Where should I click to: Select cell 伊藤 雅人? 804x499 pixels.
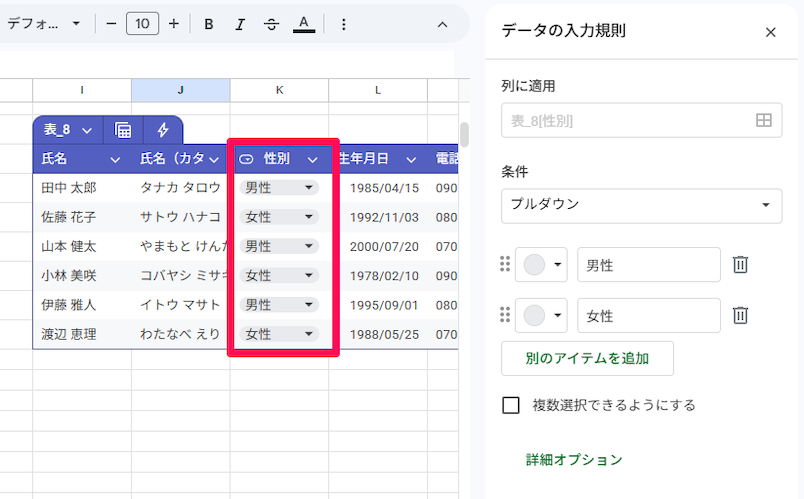tap(82, 305)
